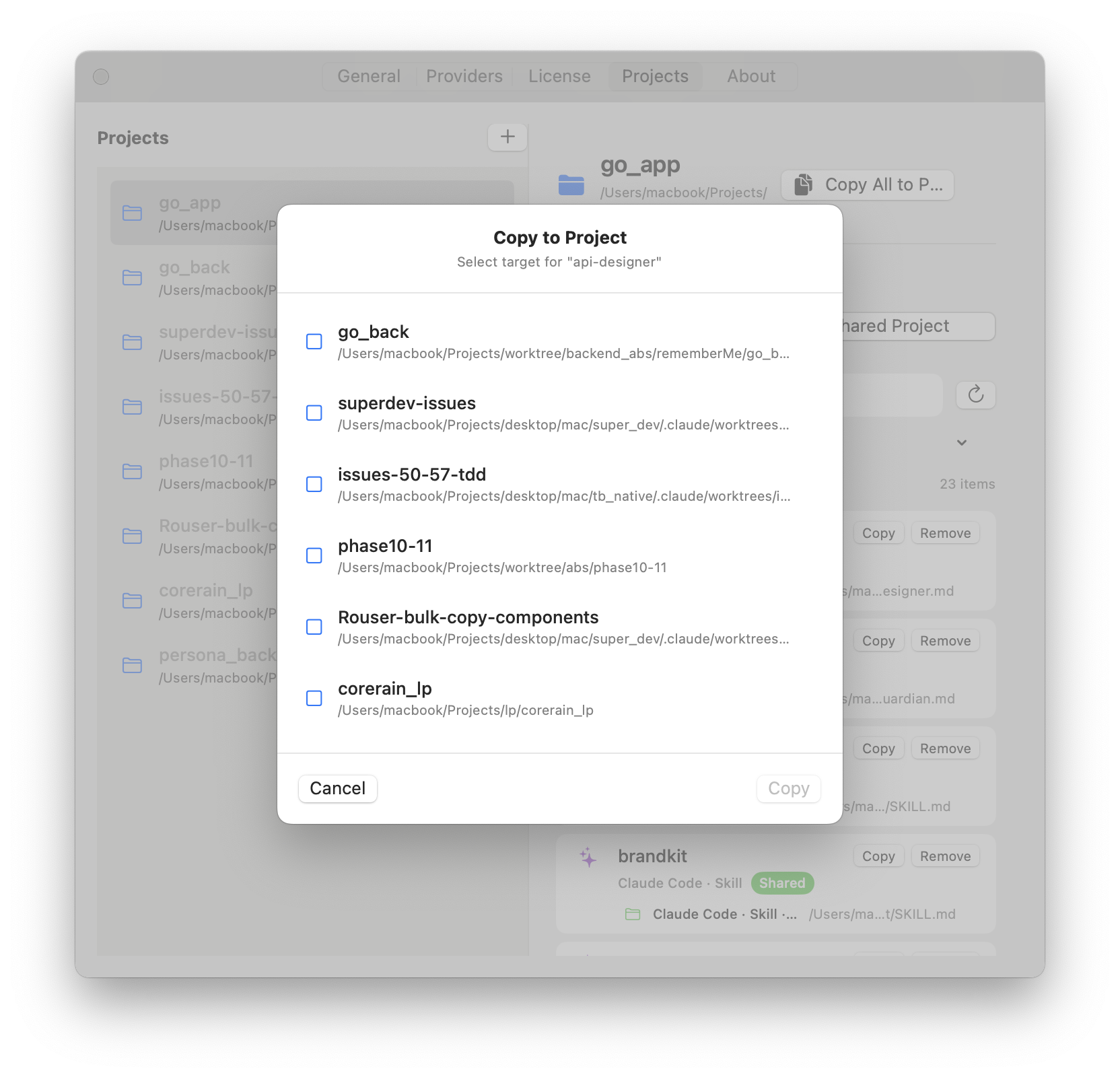The width and height of the screenshot is (1120, 1077).
Task: Click Remove on the ma...esigner.md card
Action: 945,533
